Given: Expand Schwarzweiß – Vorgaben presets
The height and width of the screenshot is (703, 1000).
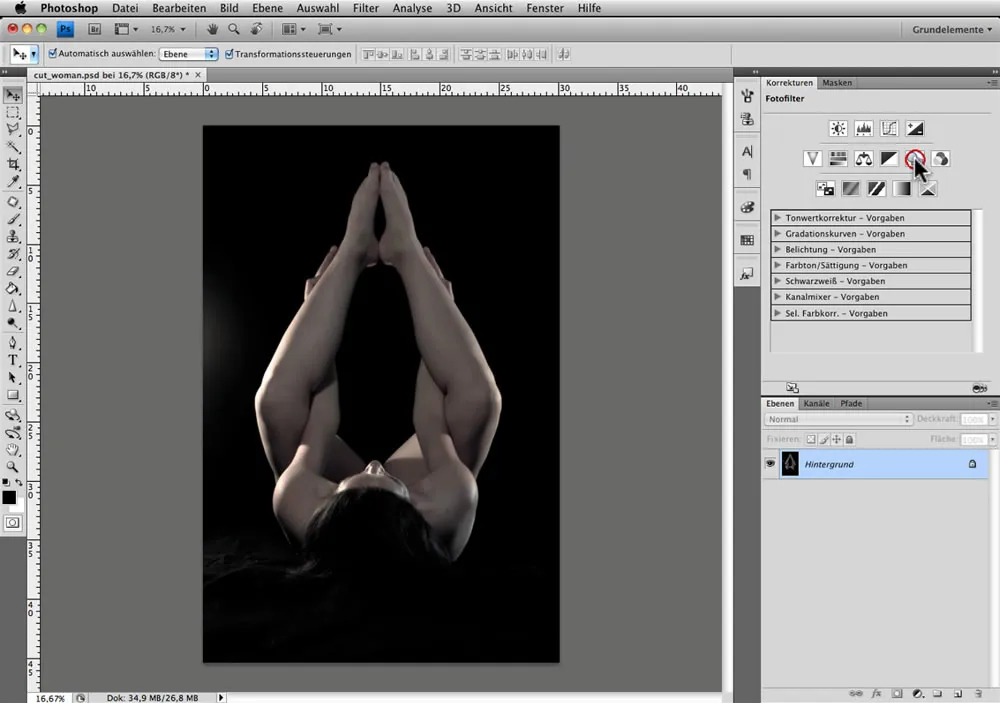Looking at the screenshot, I should [778, 281].
